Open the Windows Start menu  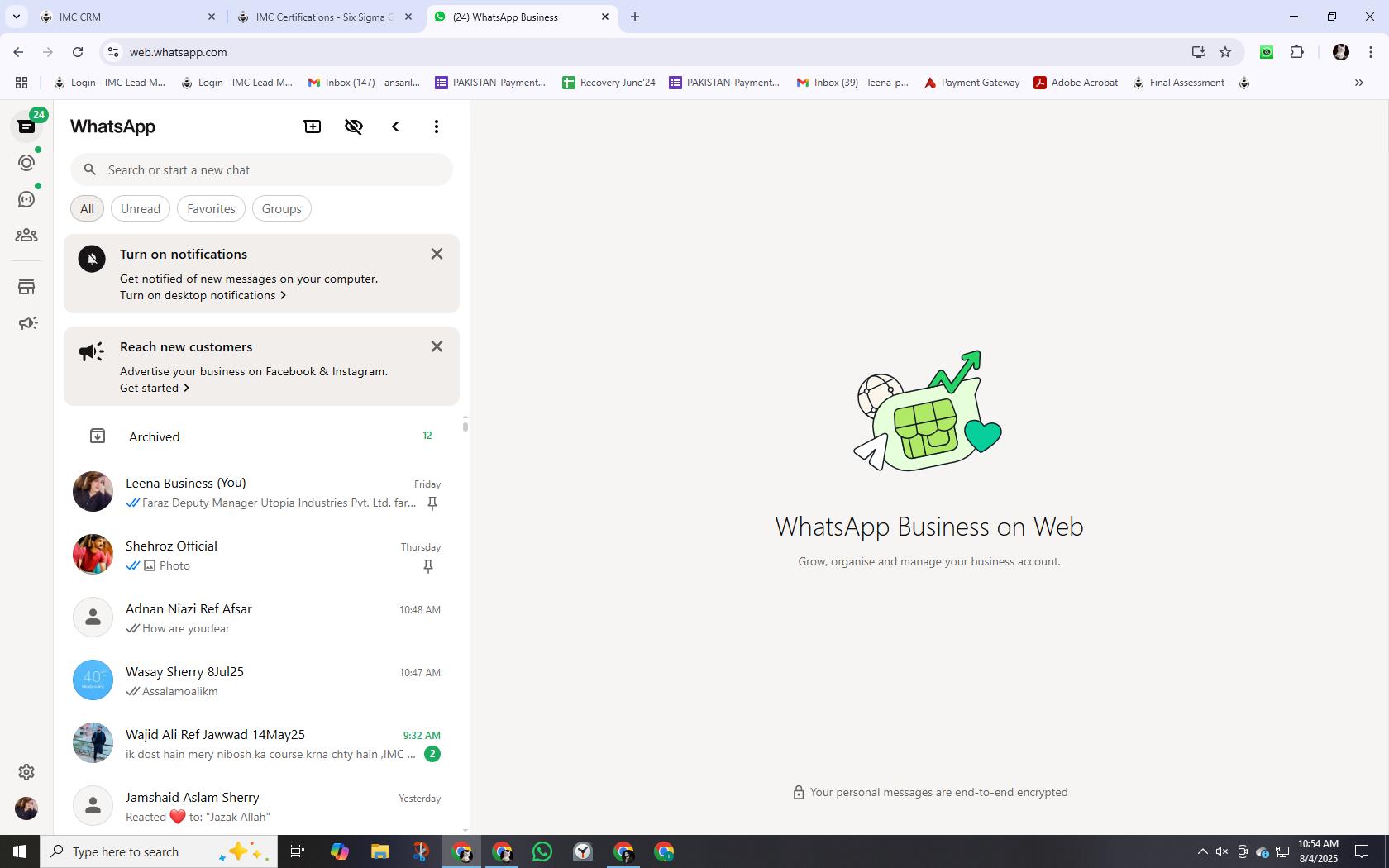click(20, 851)
